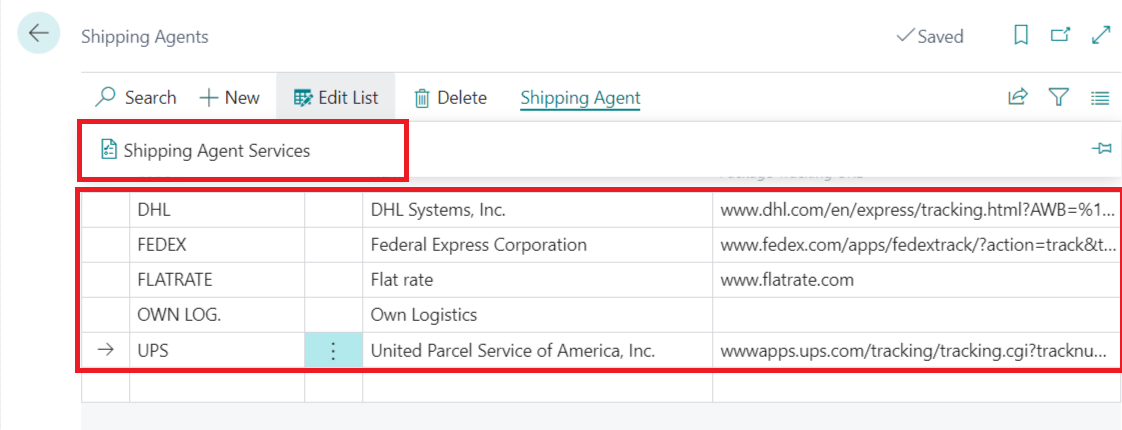This screenshot has height=430, width=1122.
Task: Open the filter pane icon
Action: point(1059,97)
